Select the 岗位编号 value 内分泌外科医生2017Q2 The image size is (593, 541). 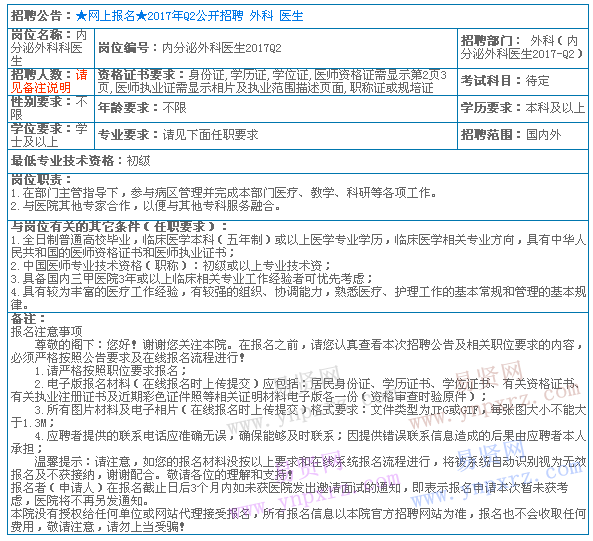click(222, 48)
